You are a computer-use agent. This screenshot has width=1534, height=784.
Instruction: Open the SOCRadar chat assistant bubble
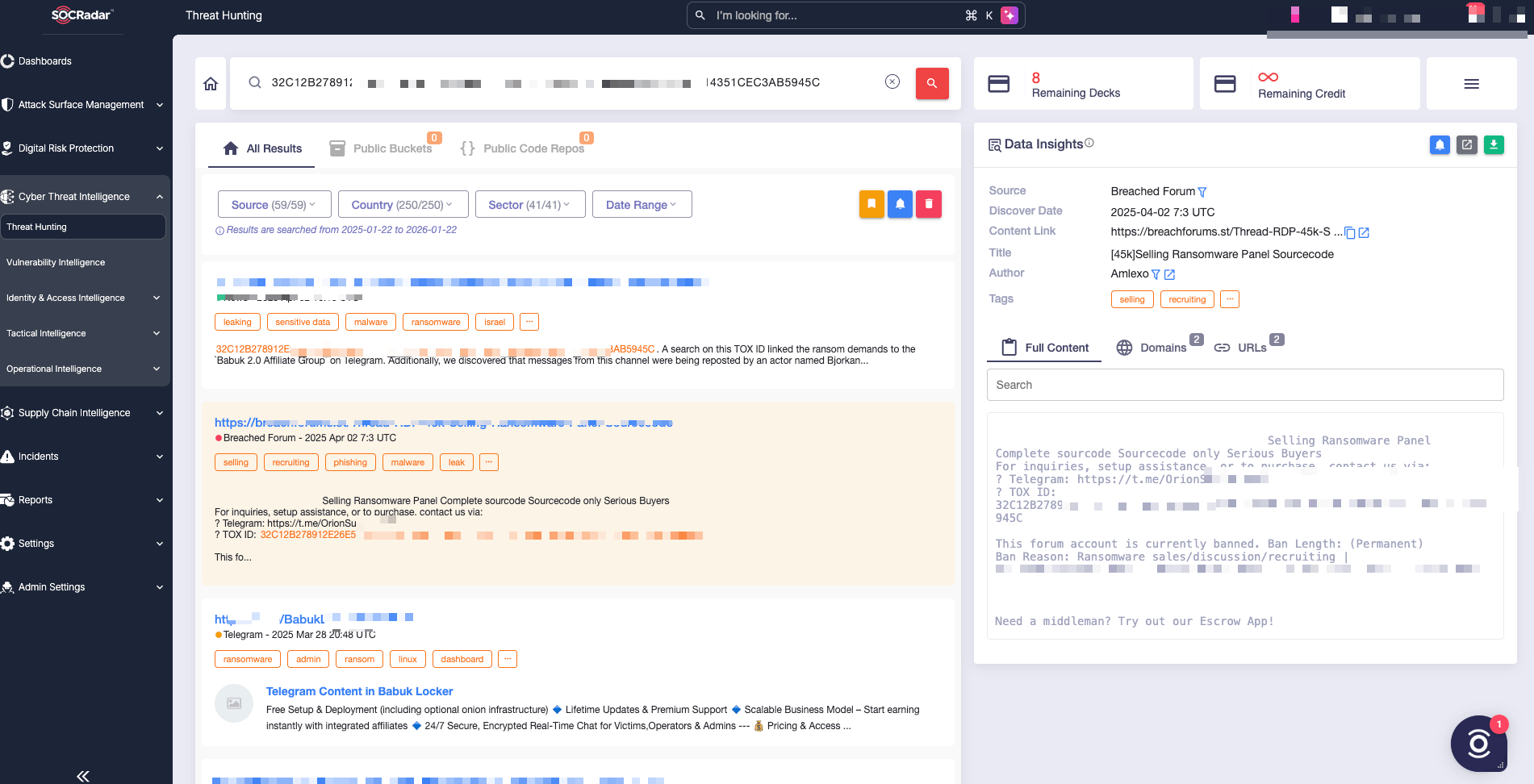point(1479,743)
